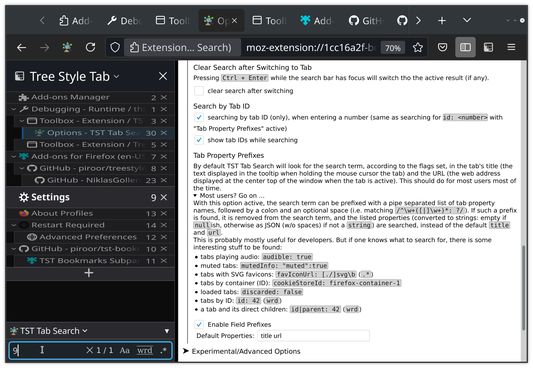Open the Tree Style Tab sidebar switcher dropdown

coord(117,76)
